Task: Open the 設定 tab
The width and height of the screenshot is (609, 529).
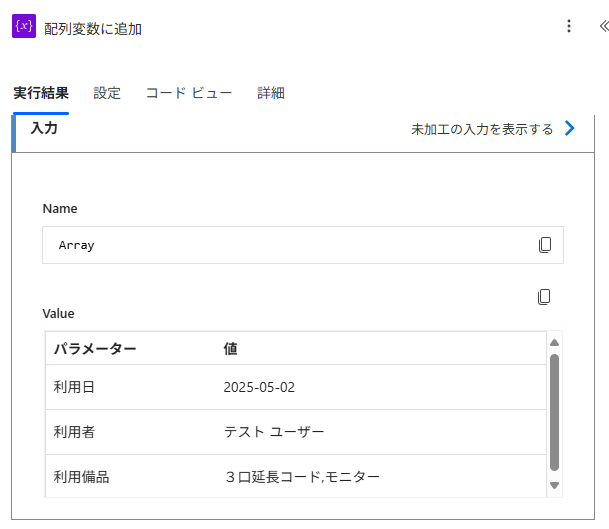Action: pos(107,93)
